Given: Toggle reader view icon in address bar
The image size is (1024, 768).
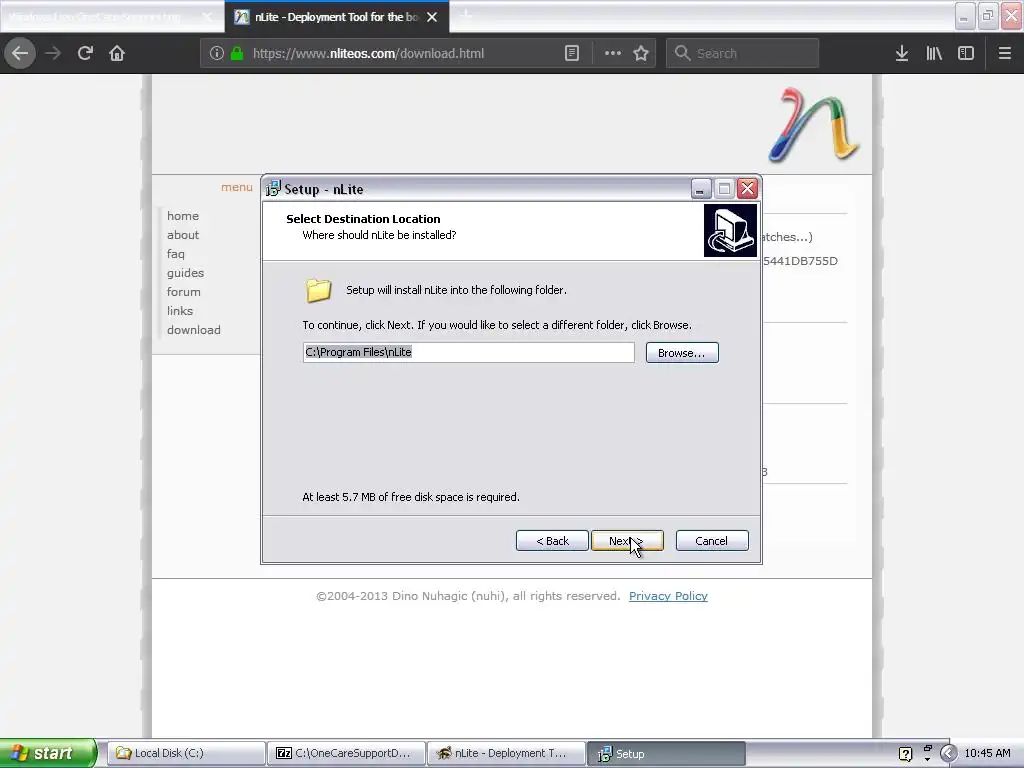Looking at the screenshot, I should pos(571,54).
